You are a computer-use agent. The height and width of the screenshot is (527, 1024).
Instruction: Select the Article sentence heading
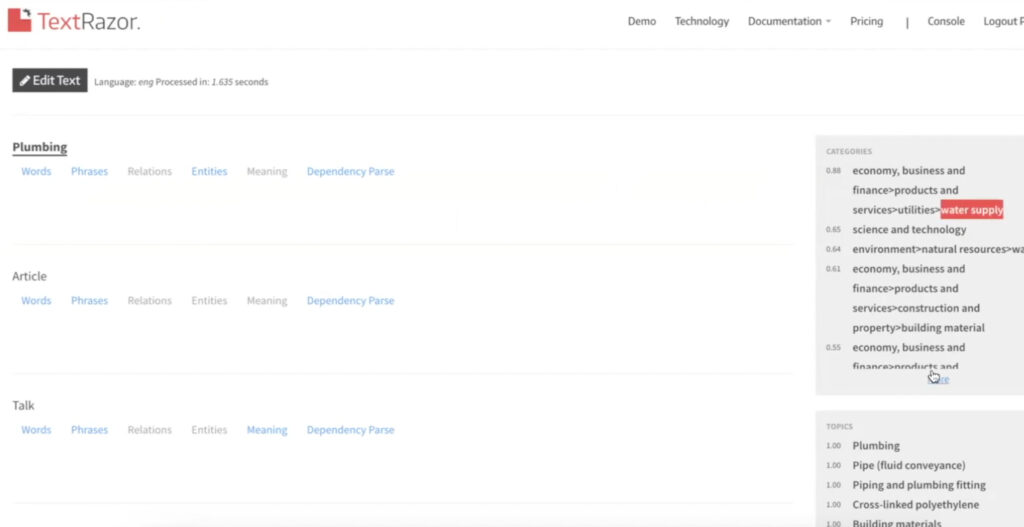point(29,276)
